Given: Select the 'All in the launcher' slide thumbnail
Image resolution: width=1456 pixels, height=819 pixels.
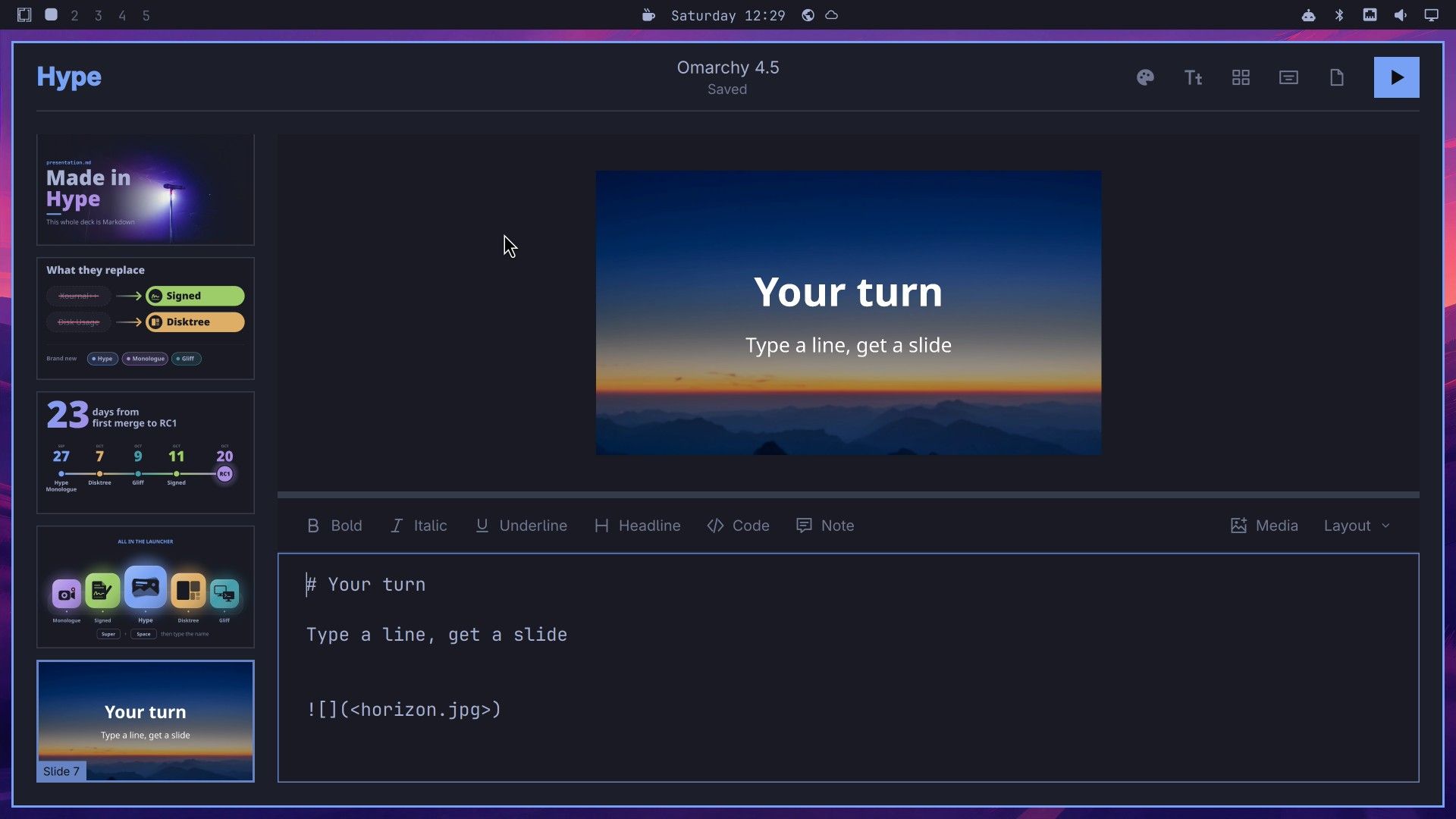Looking at the screenshot, I should 146,587.
